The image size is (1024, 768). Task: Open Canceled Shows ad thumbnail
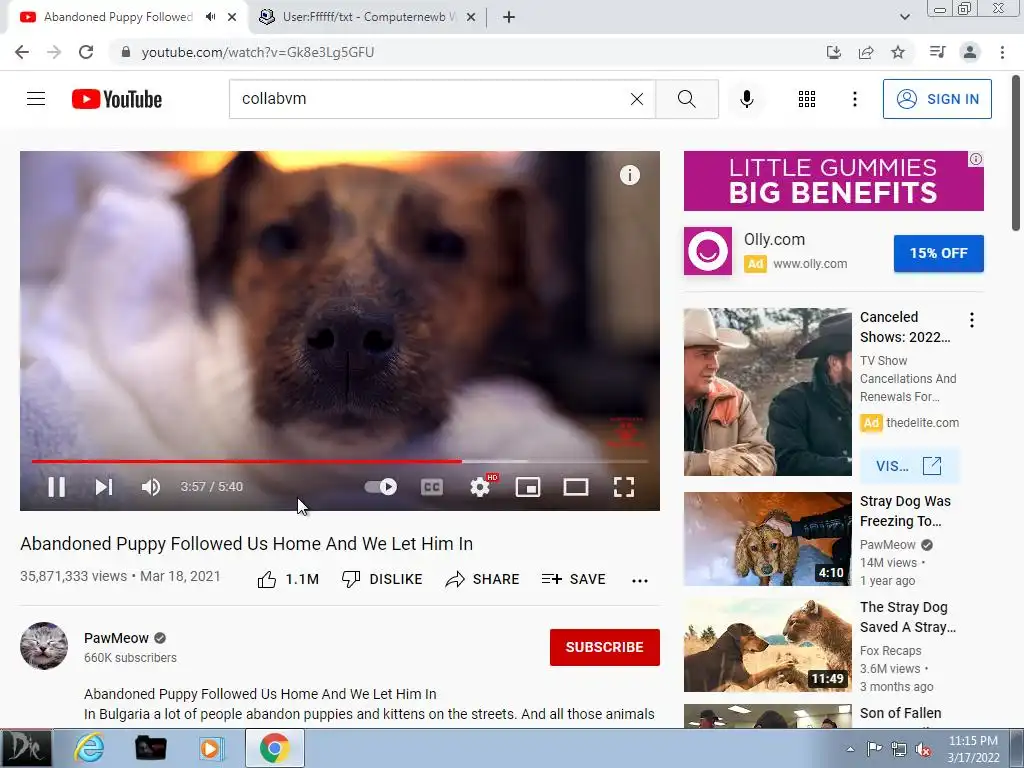[x=767, y=392]
